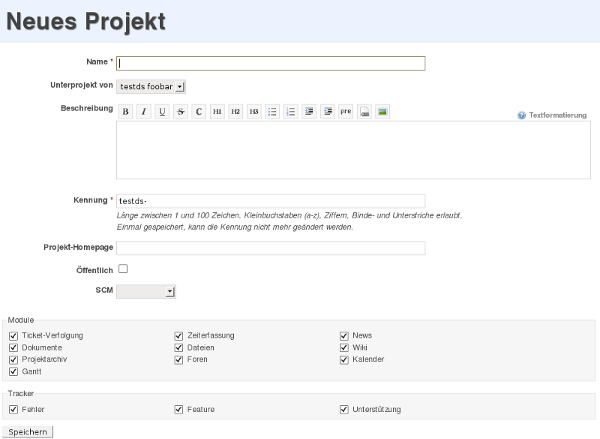Viewport: 600px width, 439px height.
Task: Uncheck Ticket-Verfolgung module
Action: click(x=13, y=336)
